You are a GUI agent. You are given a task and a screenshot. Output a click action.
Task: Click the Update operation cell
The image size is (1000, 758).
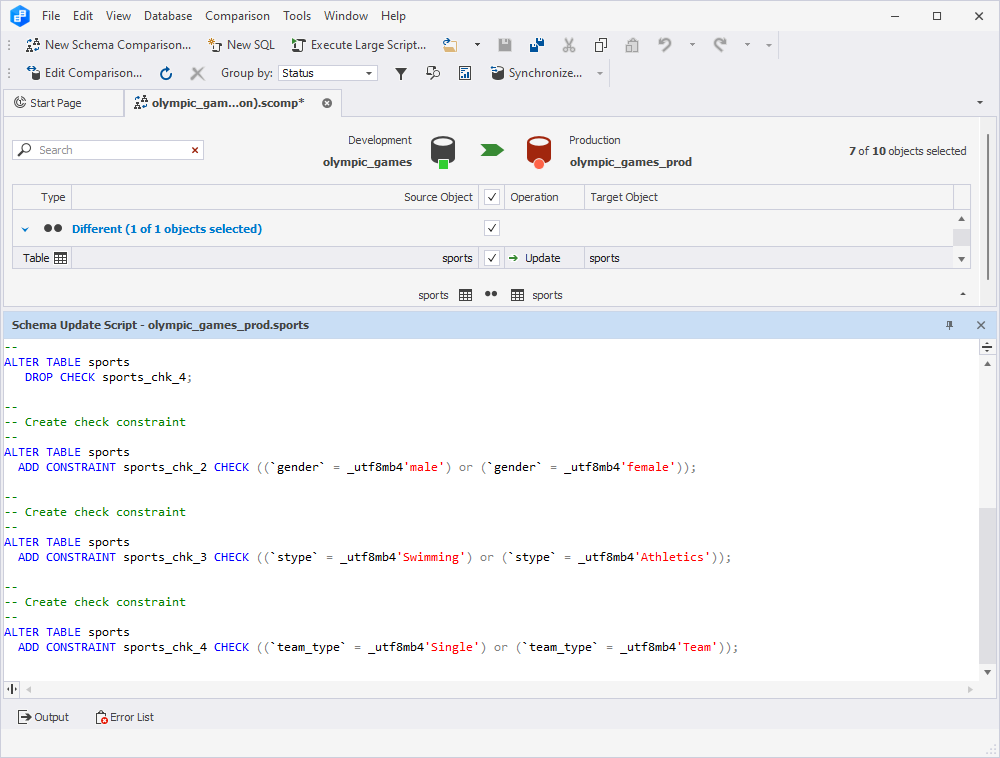click(x=544, y=258)
